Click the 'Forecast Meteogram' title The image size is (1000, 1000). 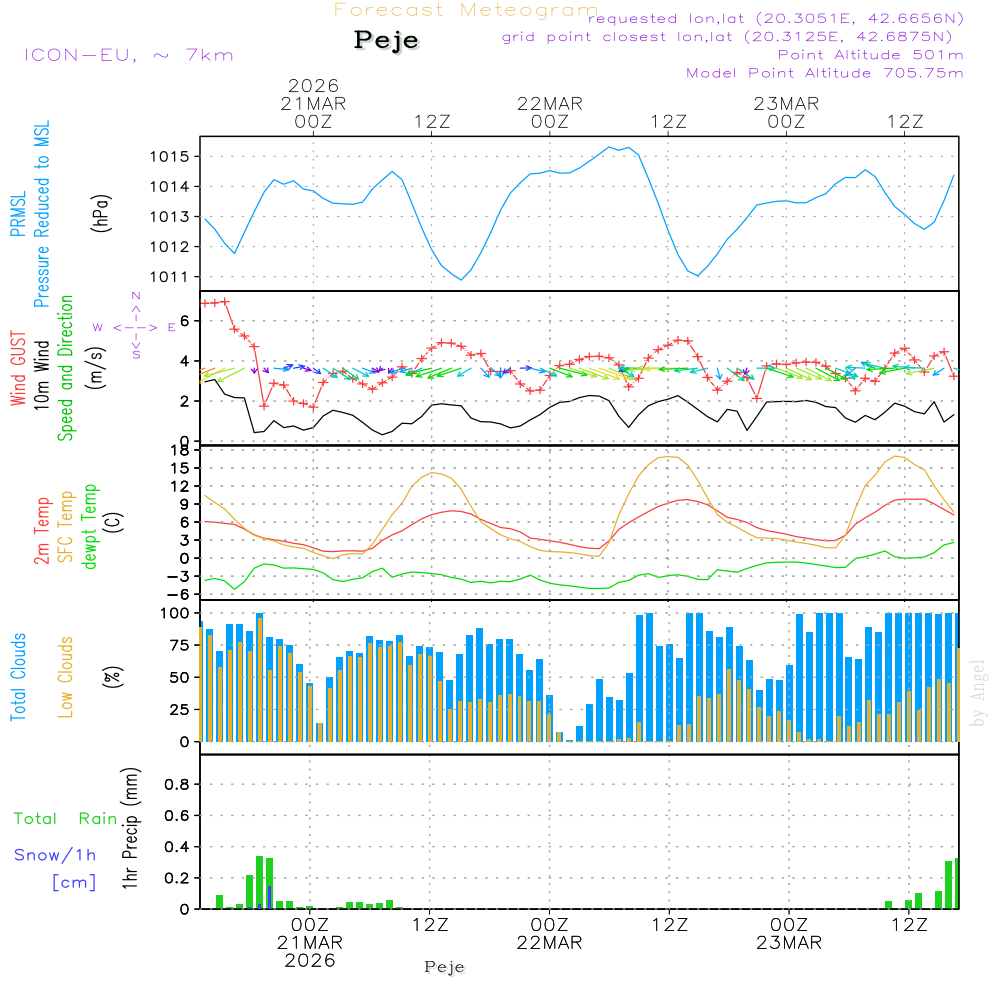(x=466, y=10)
